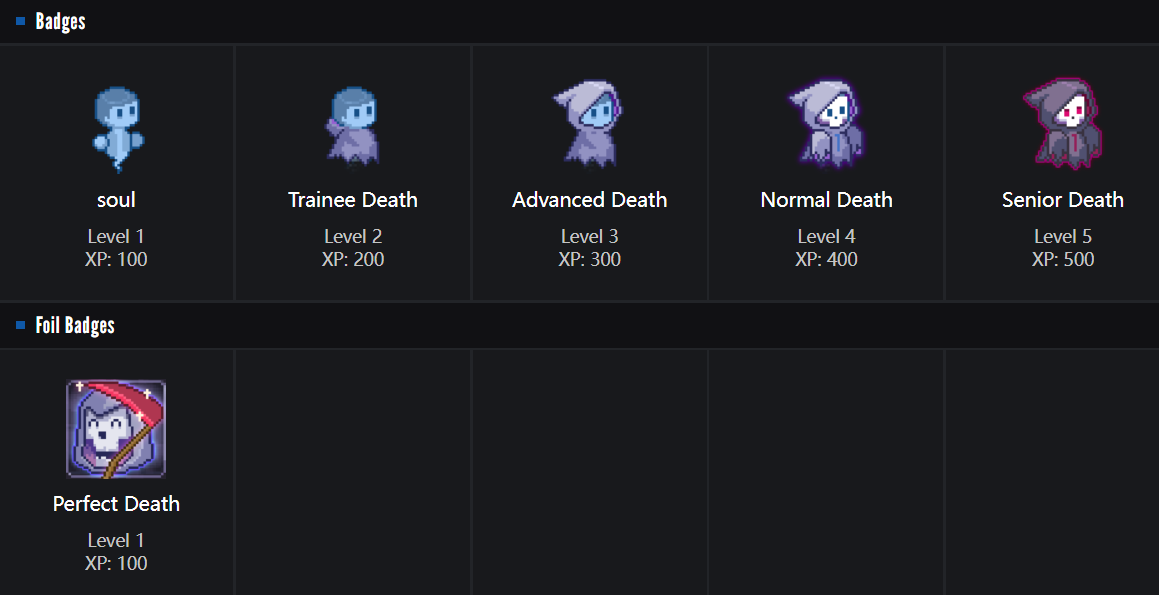This screenshot has height=595, width=1159.
Task: Click the Foil Badges section header
Action: [75, 325]
